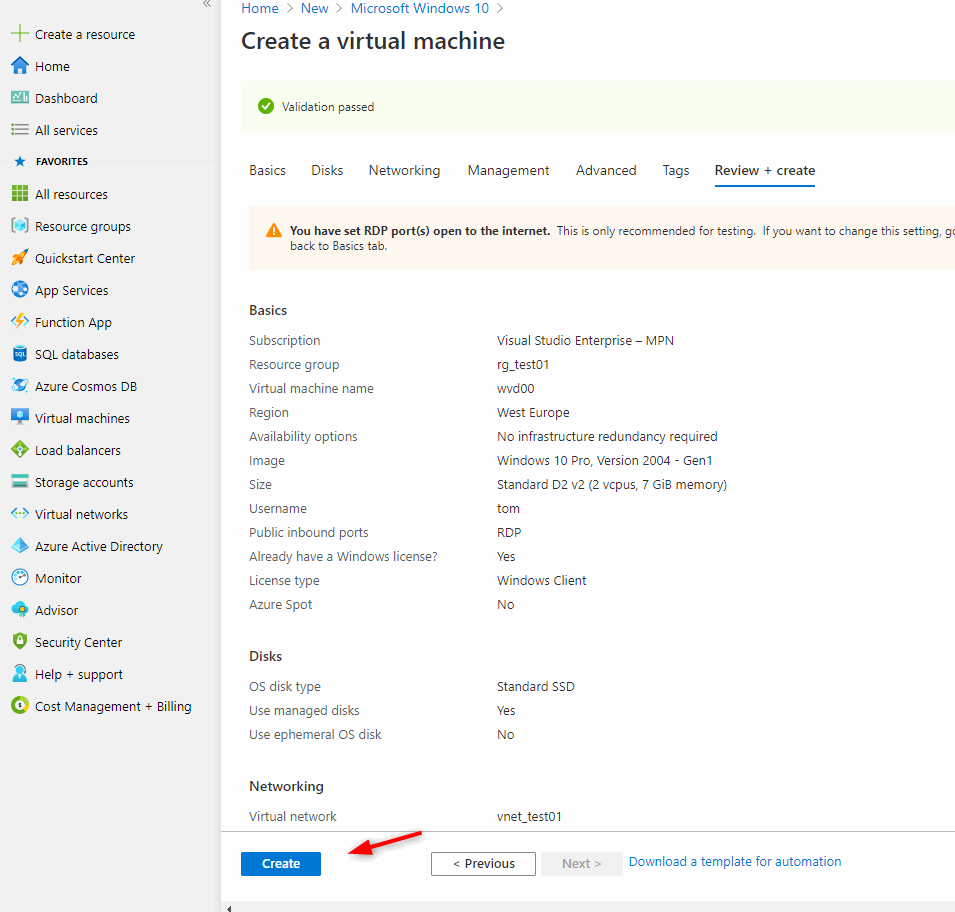The width and height of the screenshot is (955, 912).
Task: Click the Monitor gauge icon
Action: [x=19, y=578]
